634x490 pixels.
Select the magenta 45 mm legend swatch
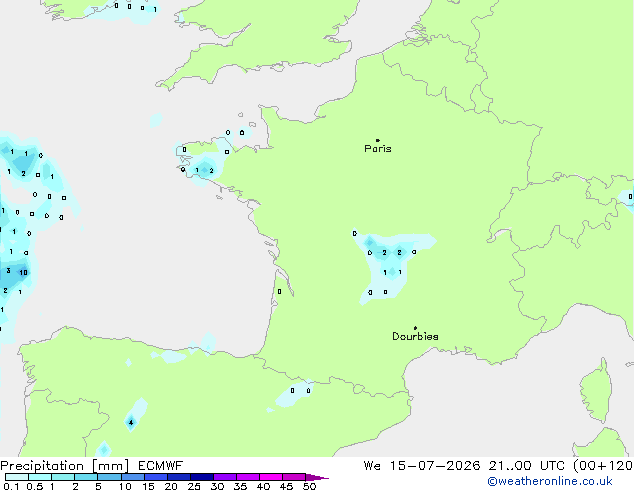[x=294, y=477]
